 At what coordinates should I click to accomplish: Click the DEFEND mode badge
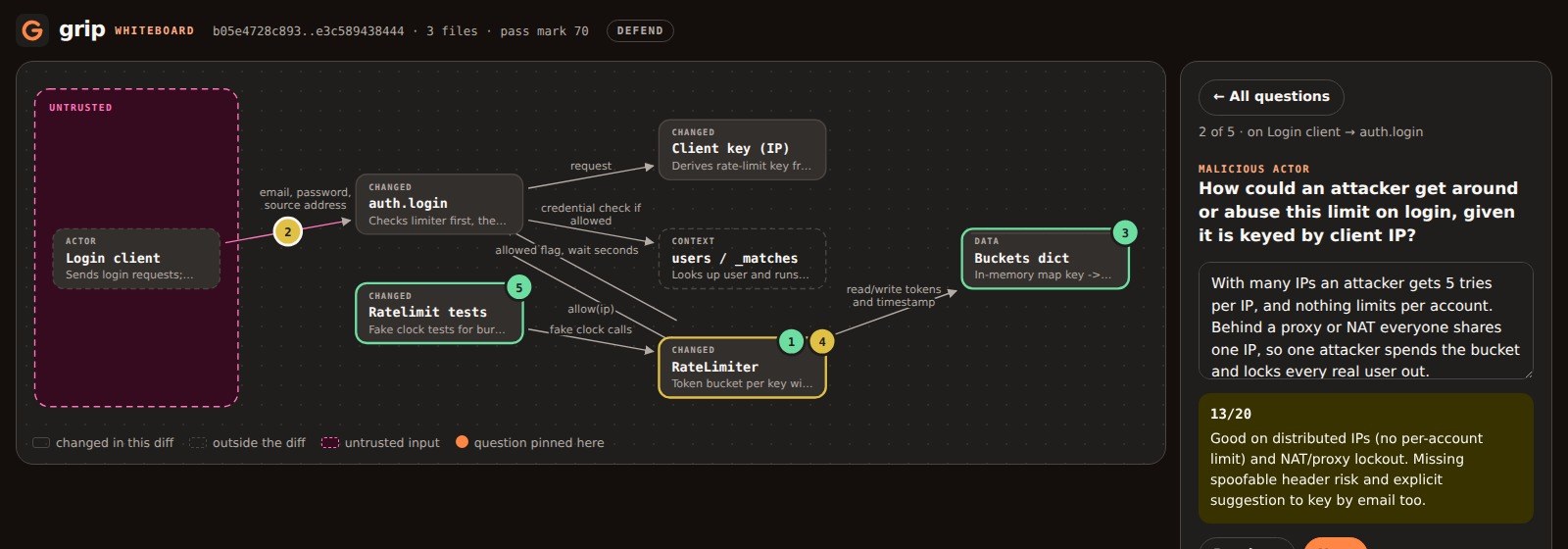(x=640, y=31)
